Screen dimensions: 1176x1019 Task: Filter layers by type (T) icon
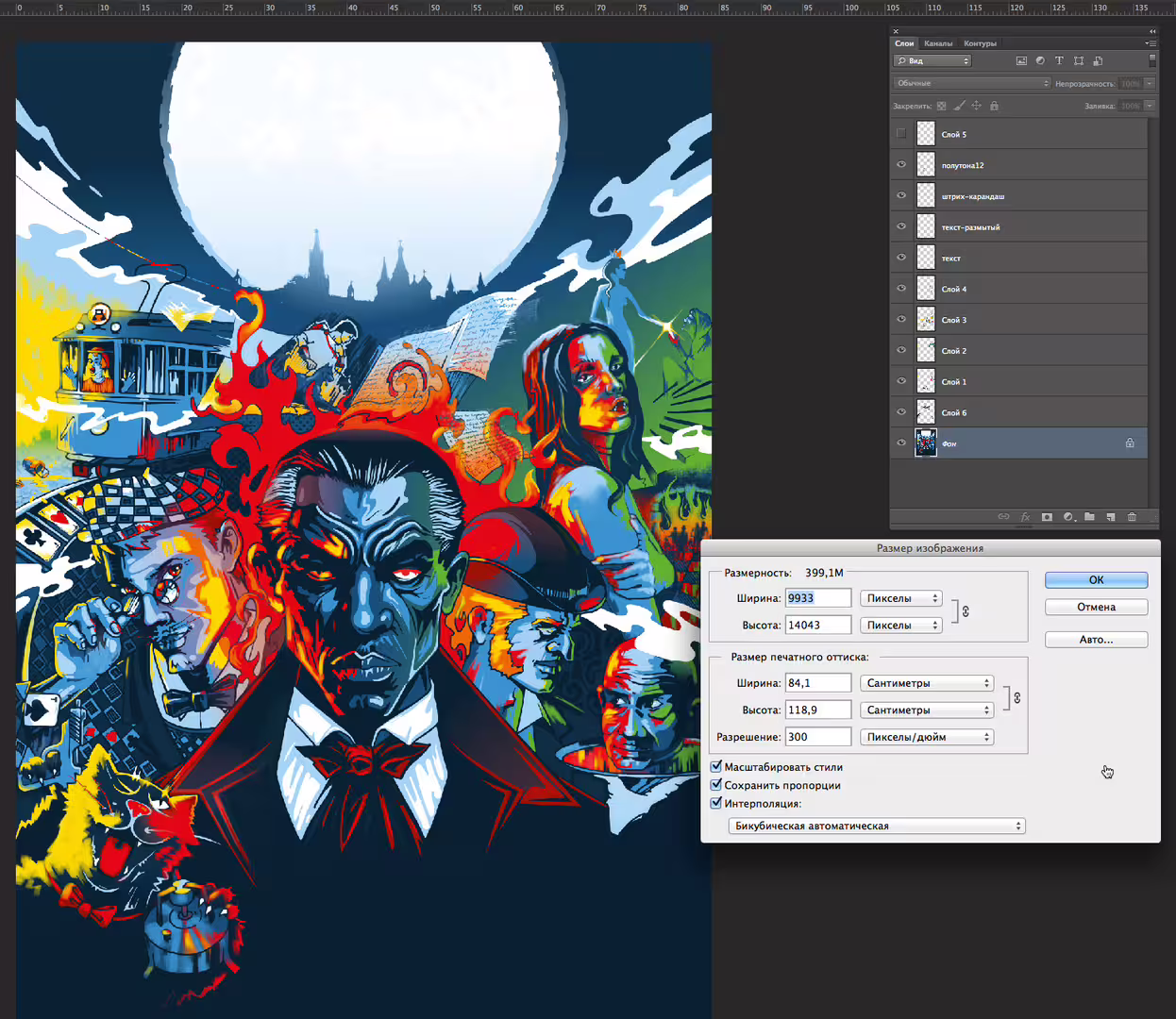pos(1059,60)
